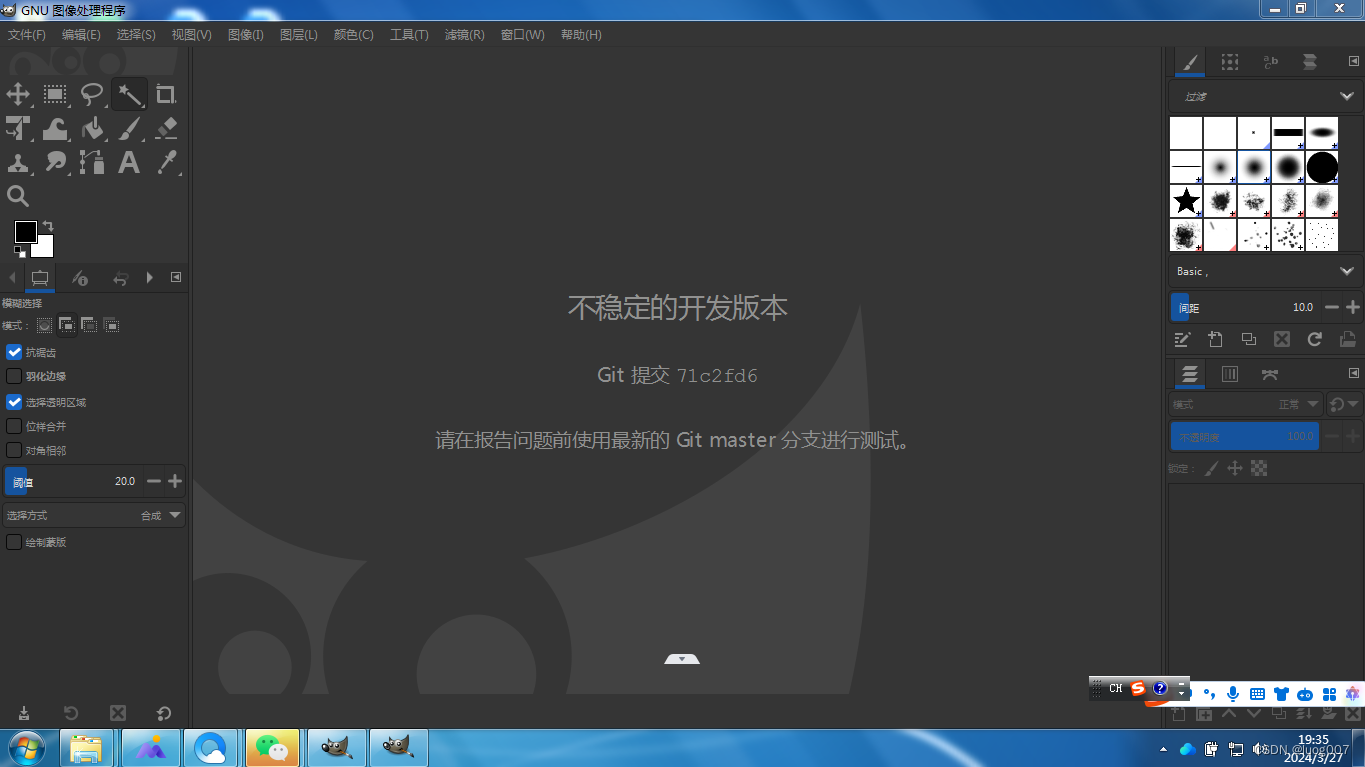The height and width of the screenshot is (767, 1365).
Task: Save tool preset icon at bottom left
Action: pos(24,713)
